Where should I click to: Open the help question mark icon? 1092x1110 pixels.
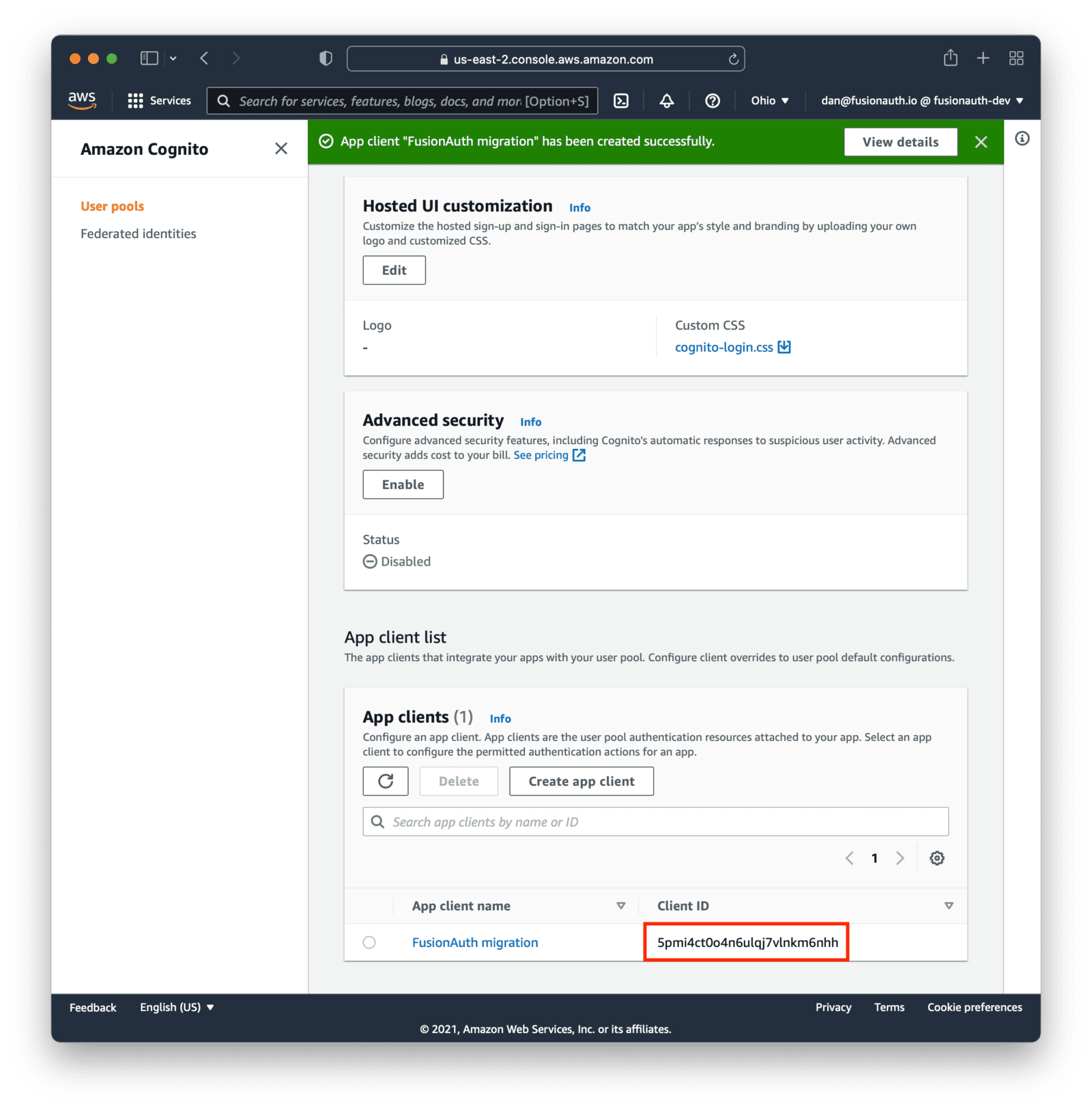tap(713, 100)
